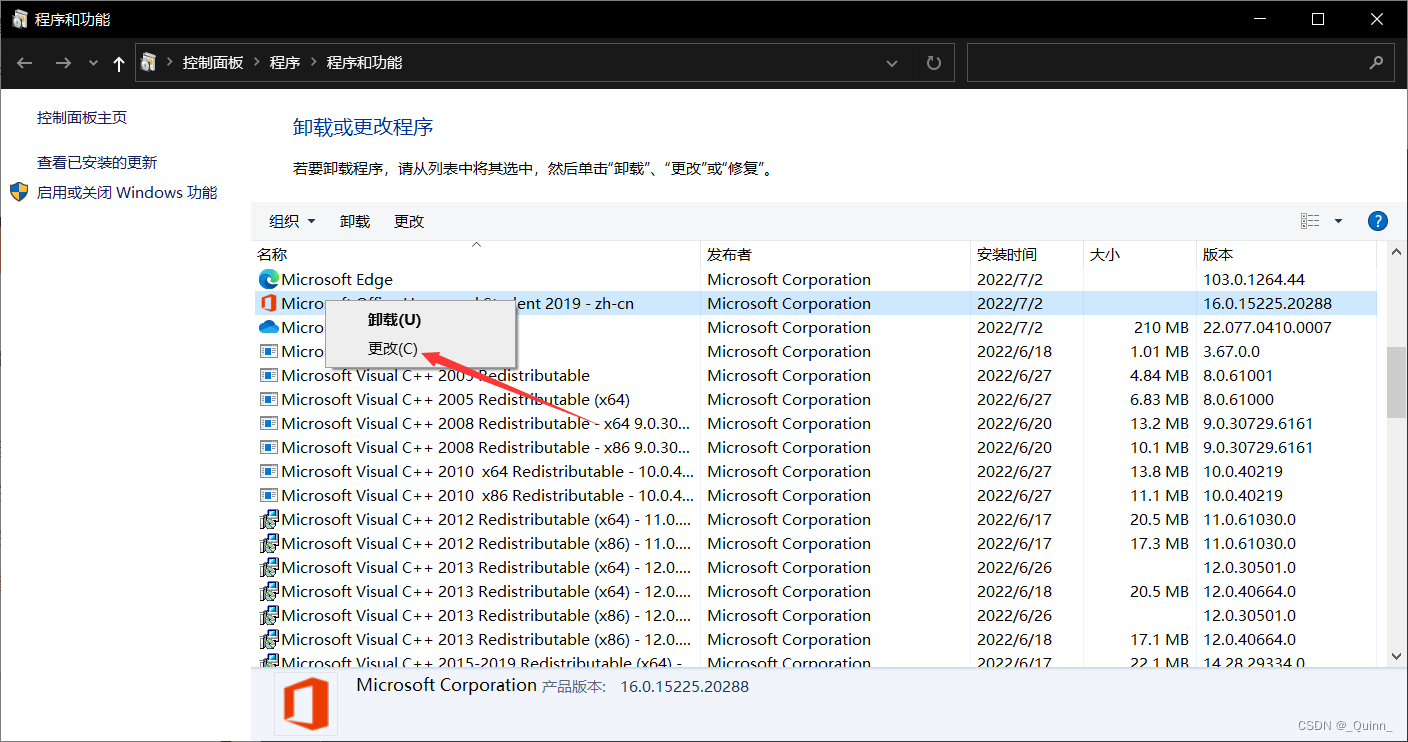Click the 卸载 toolbar button
Screen dimensions: 1408x742
pos(355,221)
